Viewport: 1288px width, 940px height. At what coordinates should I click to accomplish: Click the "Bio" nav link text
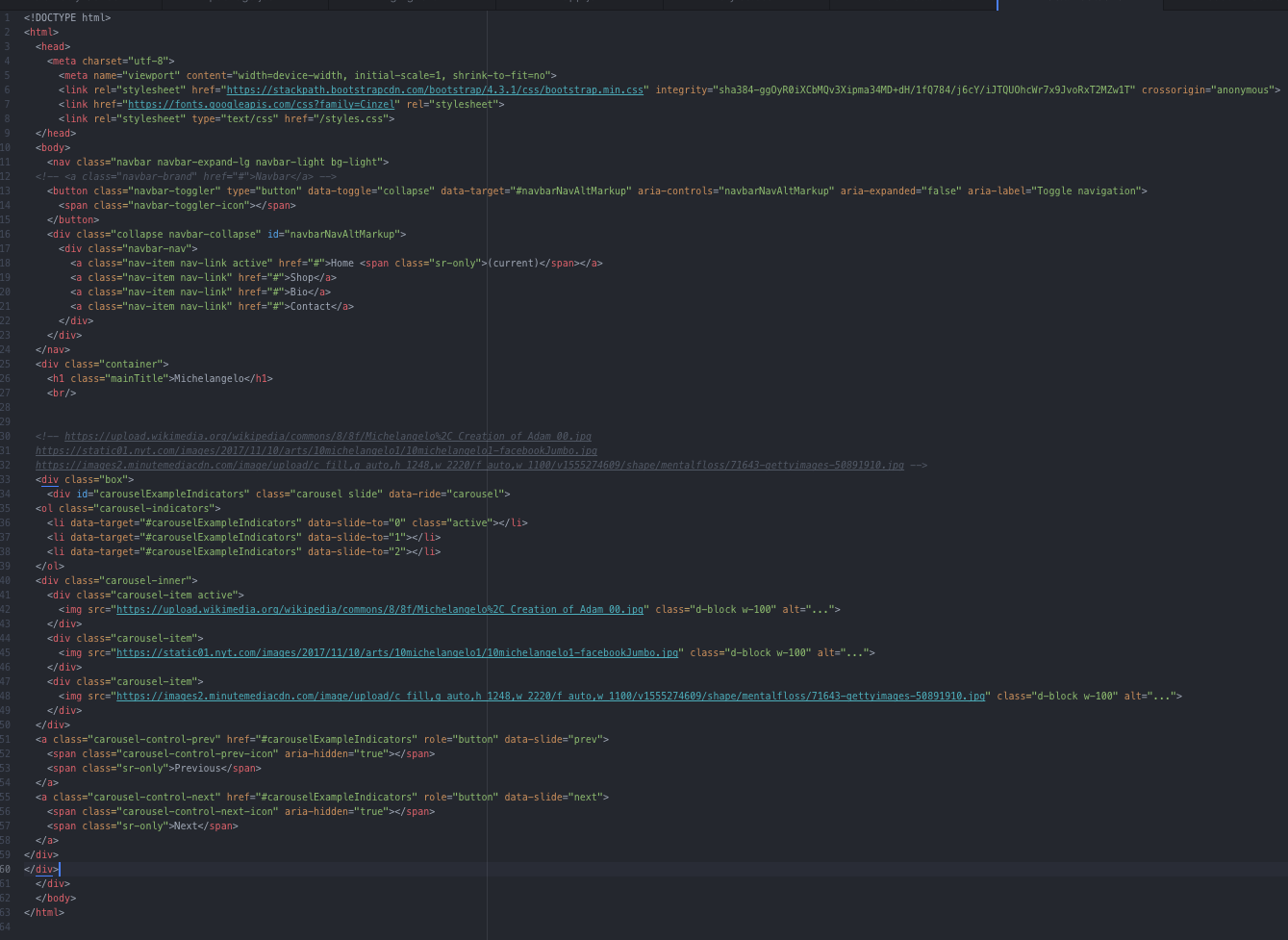(299, 292)
